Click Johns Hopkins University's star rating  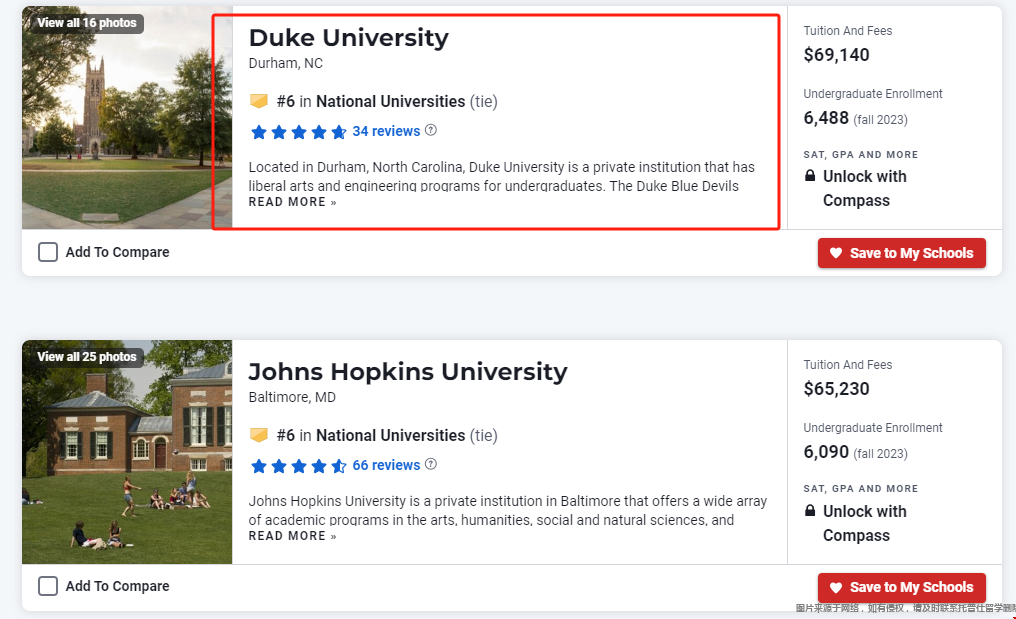[299, 466]
